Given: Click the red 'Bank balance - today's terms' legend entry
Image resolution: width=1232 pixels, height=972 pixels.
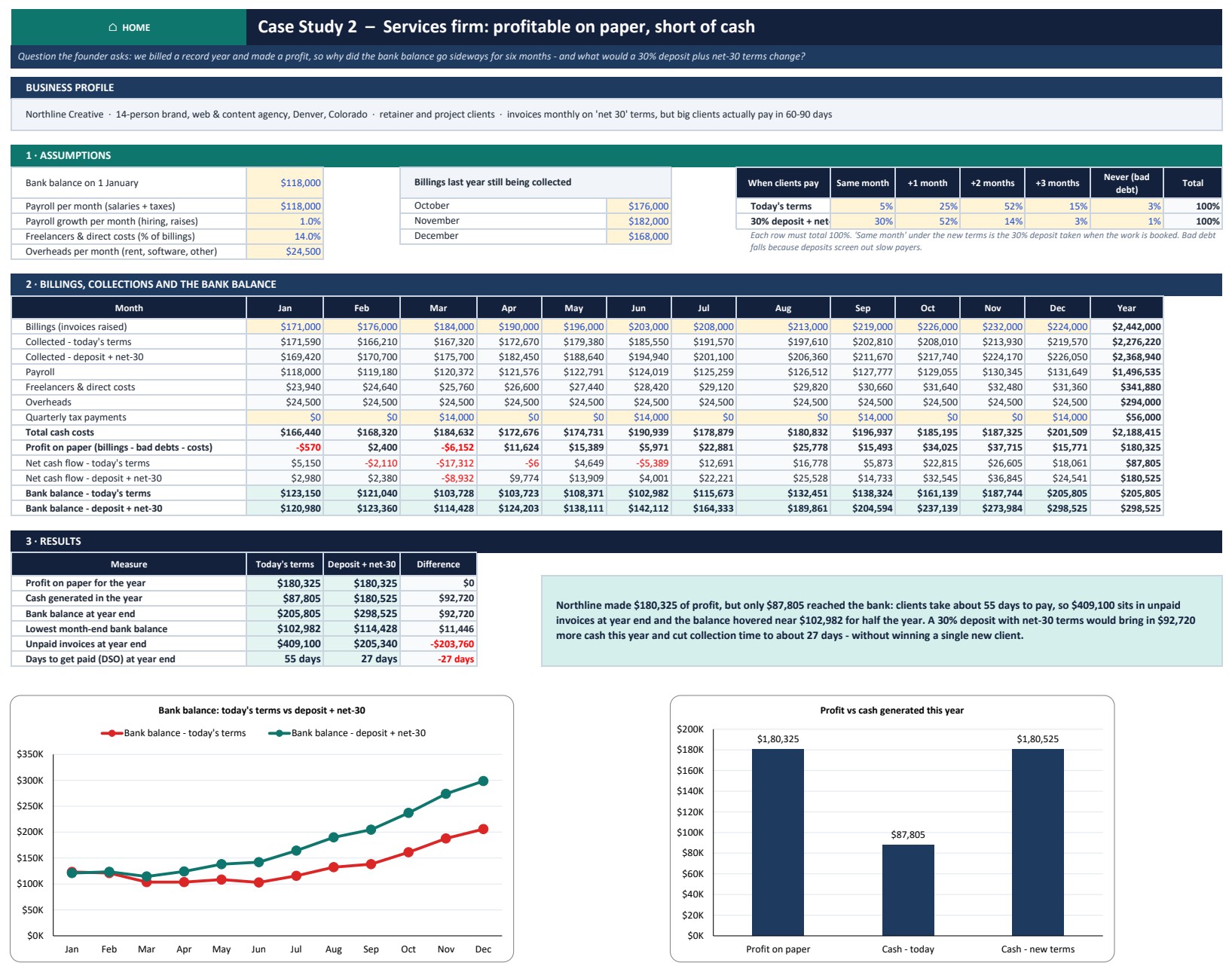Looking at the screenshot, I should pyautogui.click(x=173, y=733).
